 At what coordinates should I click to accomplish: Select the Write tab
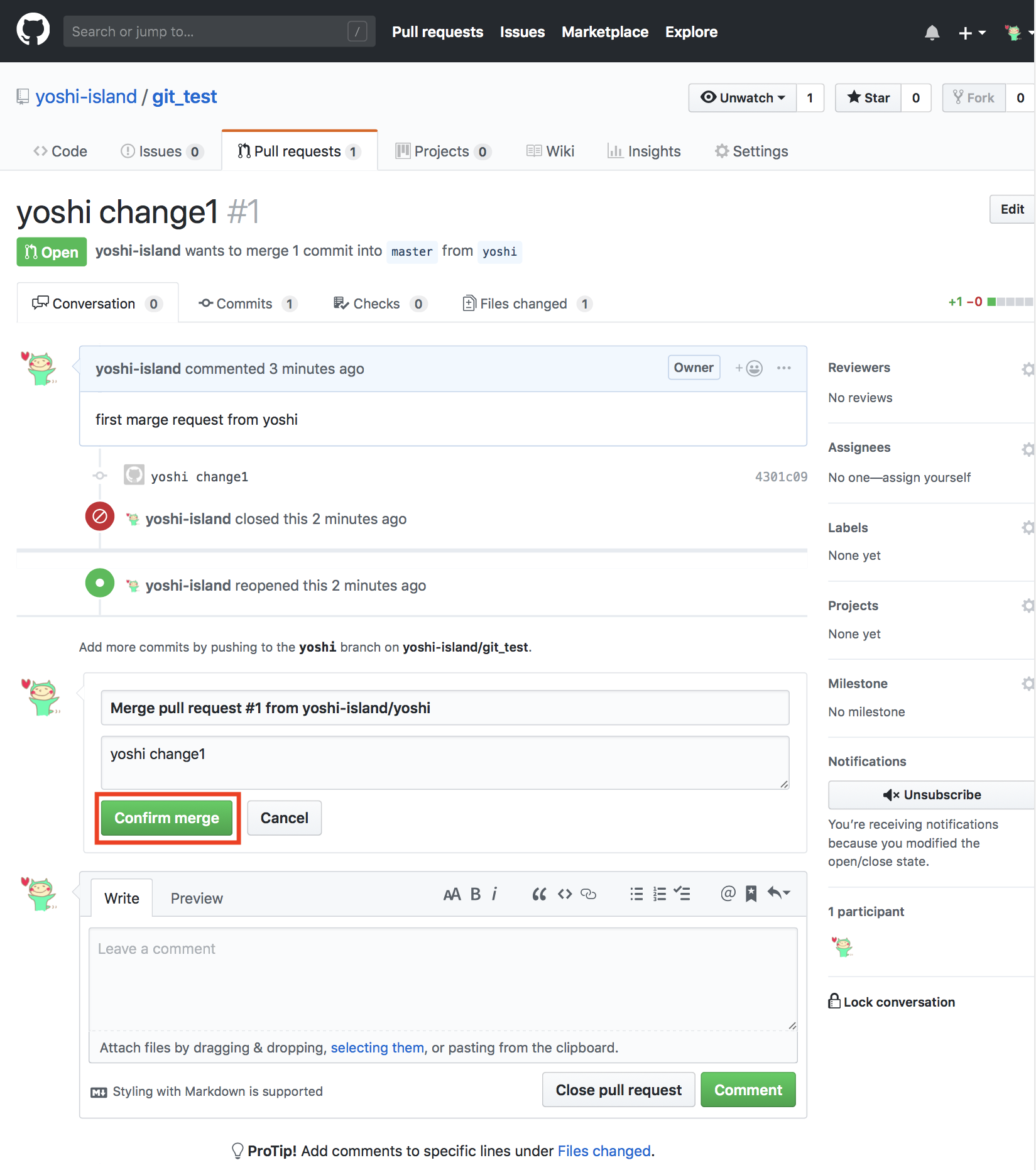click(x=122, y=898)
